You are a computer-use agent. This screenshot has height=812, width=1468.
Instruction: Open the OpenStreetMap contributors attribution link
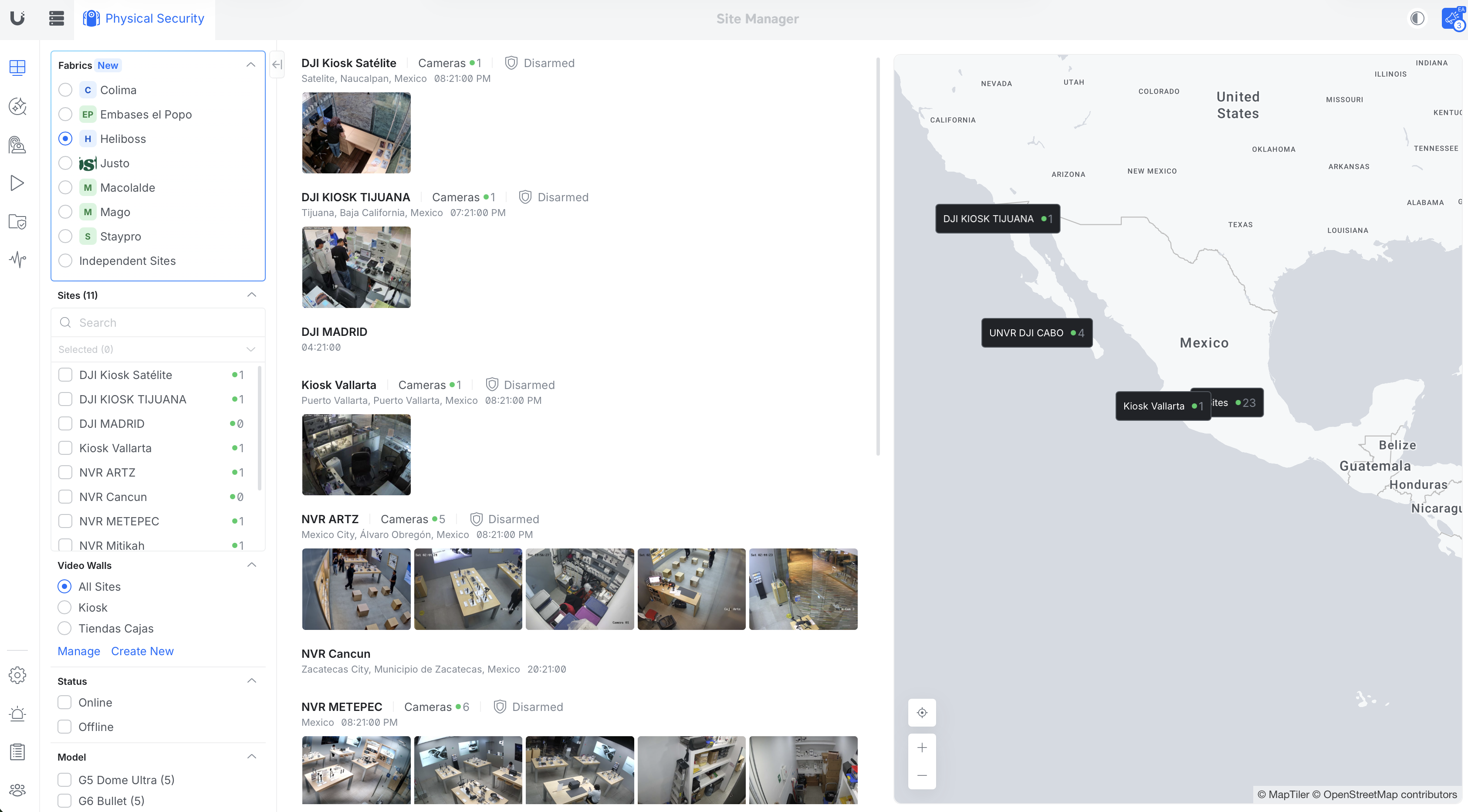point(1385,794)
